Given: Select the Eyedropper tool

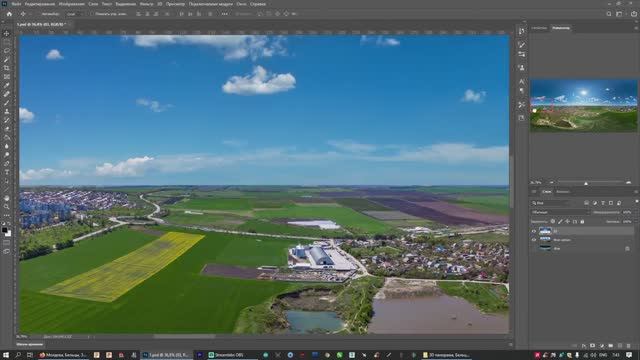Looking at the screenshot, I should [x=6, y=85].
